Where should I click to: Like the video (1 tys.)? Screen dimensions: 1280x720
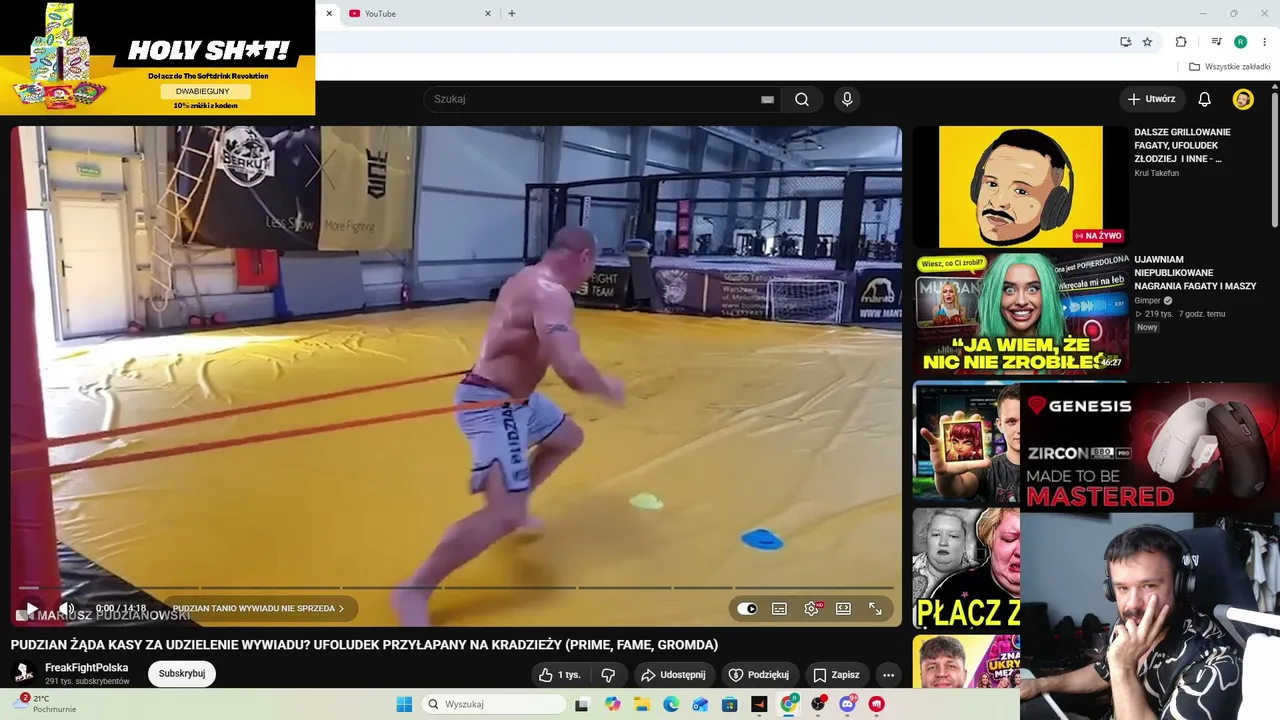(560, 675)
